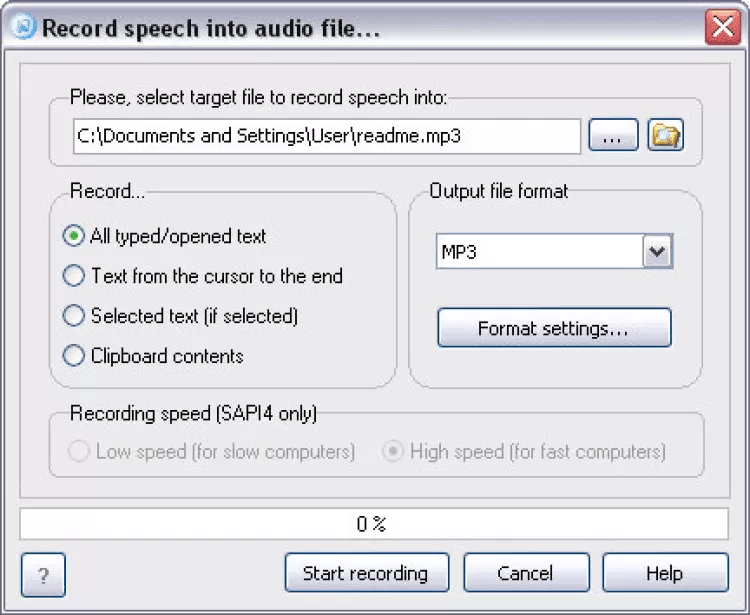The width and height of the screenshot is (750, 615).
Task: Open the folder icon next to the file path
Action: [665, 136]
